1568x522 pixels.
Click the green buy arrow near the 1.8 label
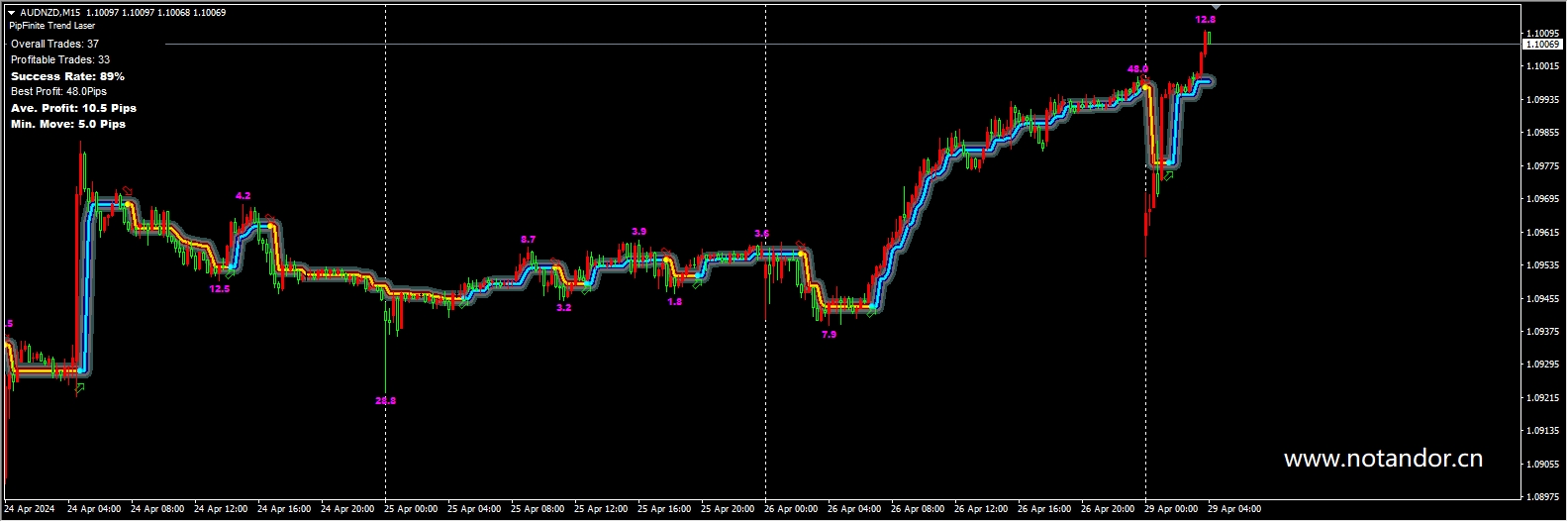point(697,284)
